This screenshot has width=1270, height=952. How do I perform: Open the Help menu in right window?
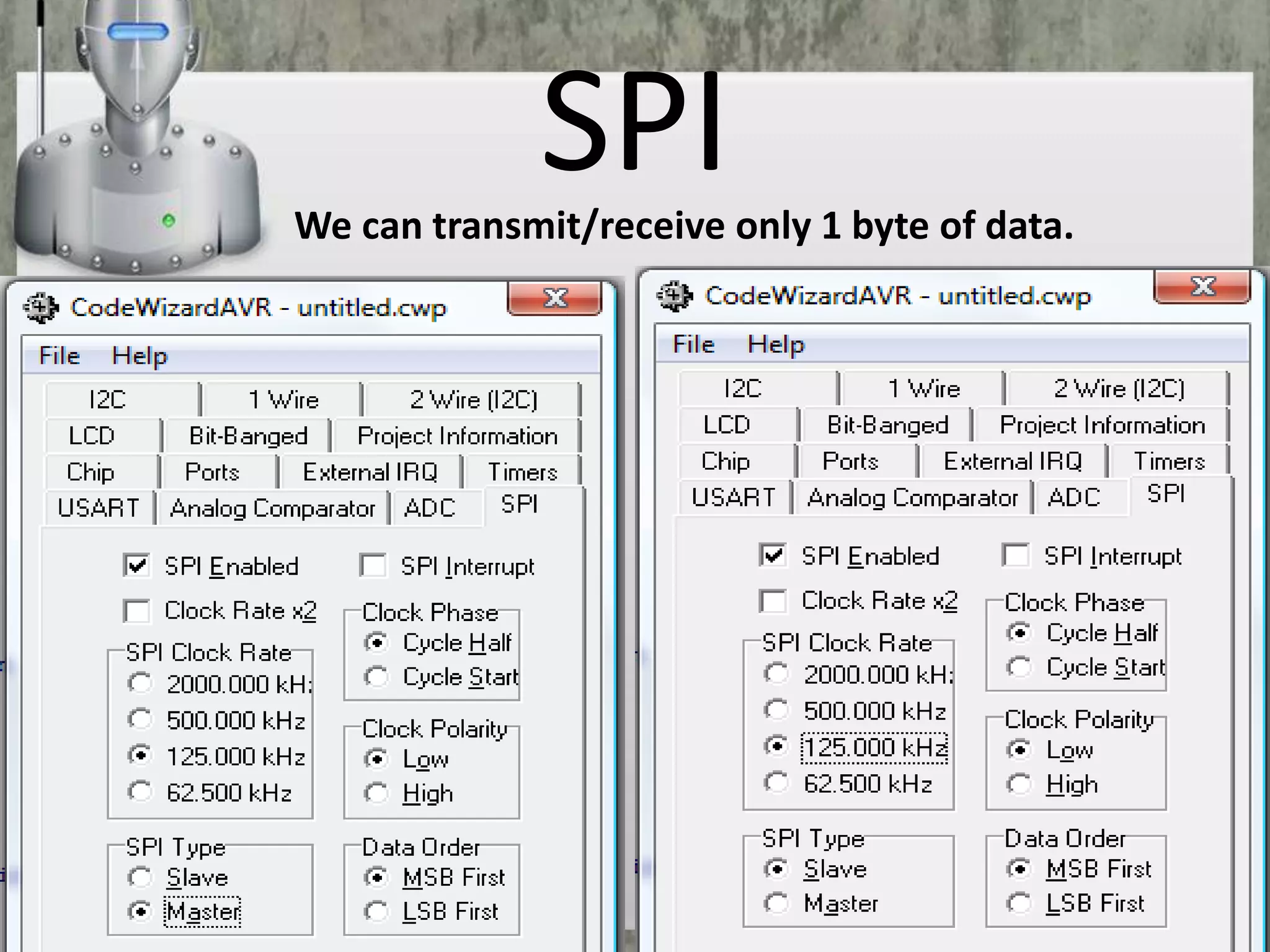(775, 345)
